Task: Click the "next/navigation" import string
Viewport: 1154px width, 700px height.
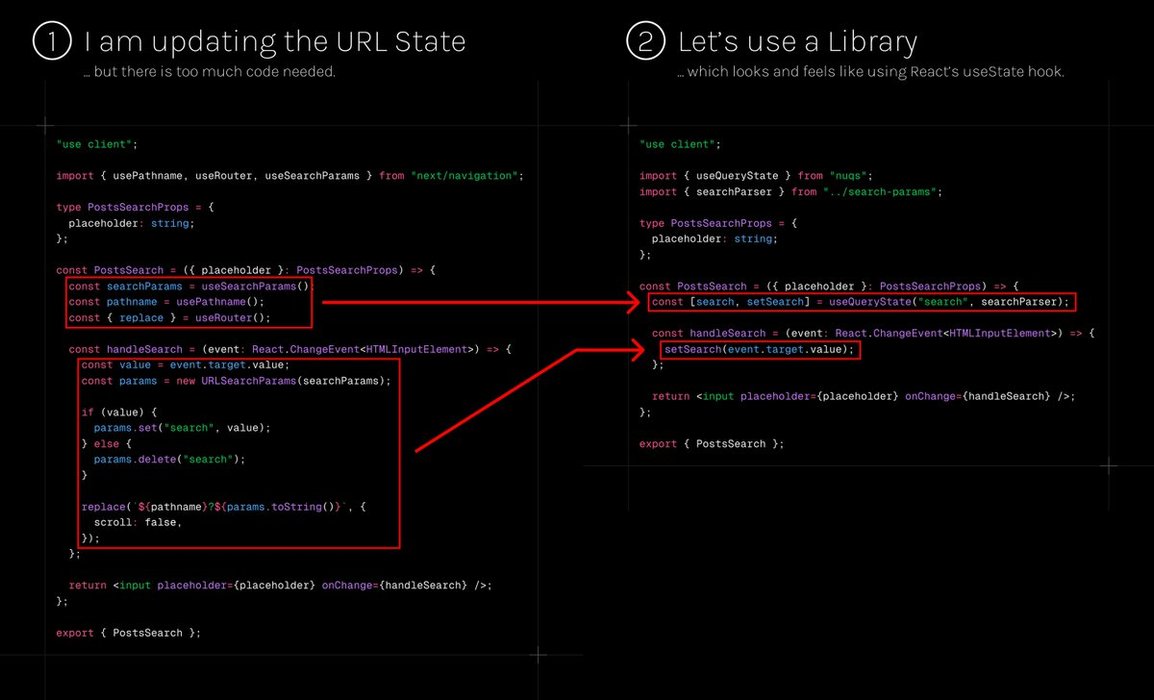Action: 466,176
